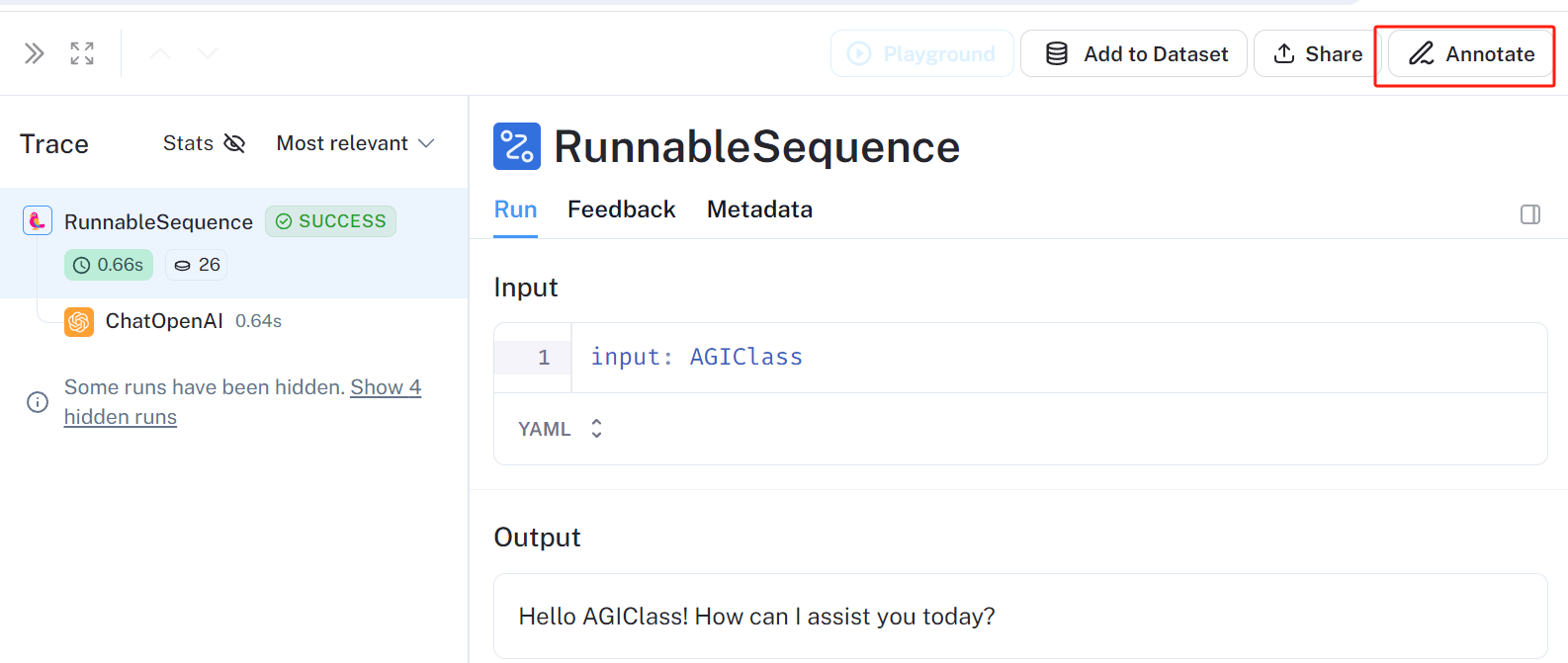Click the input: AGIClass code line
This screenshot has width=1568, height=663.
point(697,357)
